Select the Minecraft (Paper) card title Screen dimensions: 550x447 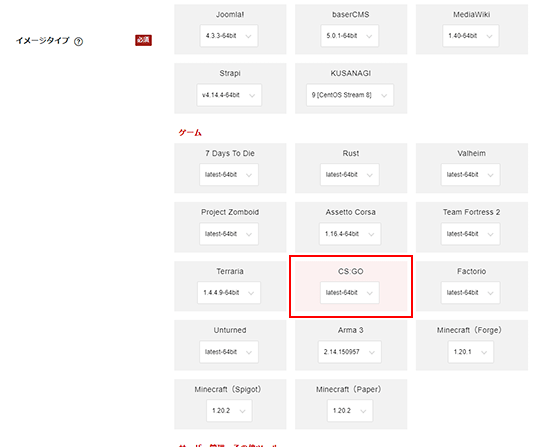coord(349,389)
